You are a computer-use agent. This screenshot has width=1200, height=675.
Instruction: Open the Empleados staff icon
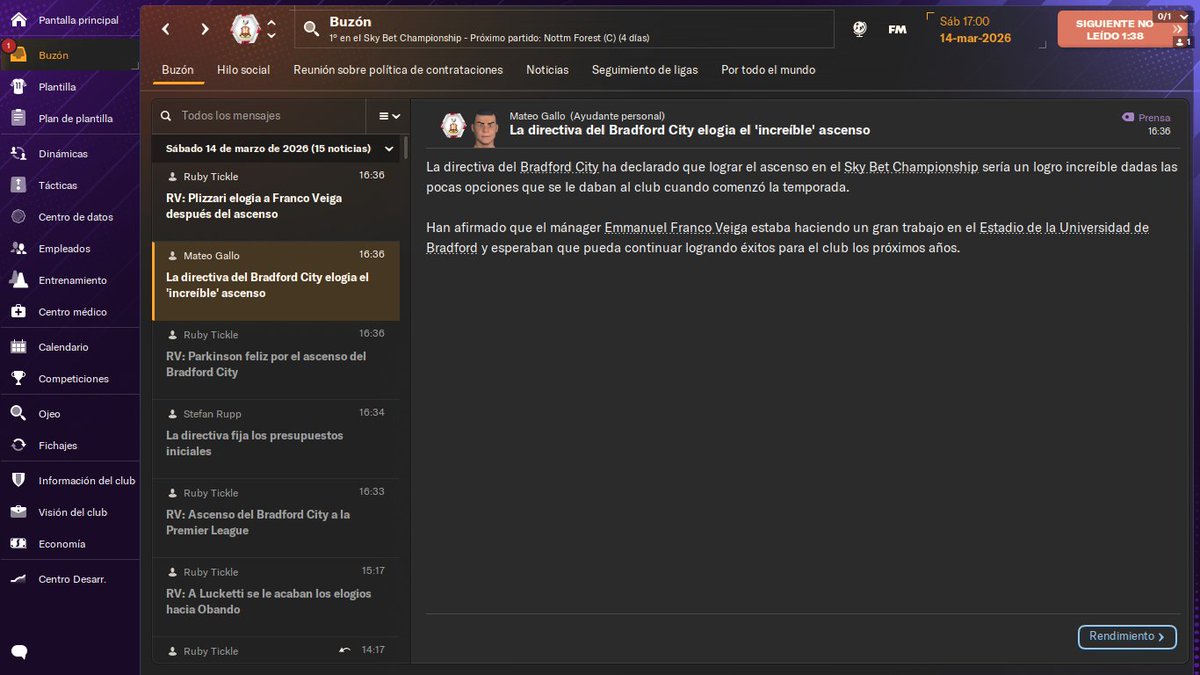[x=18, y=248]
